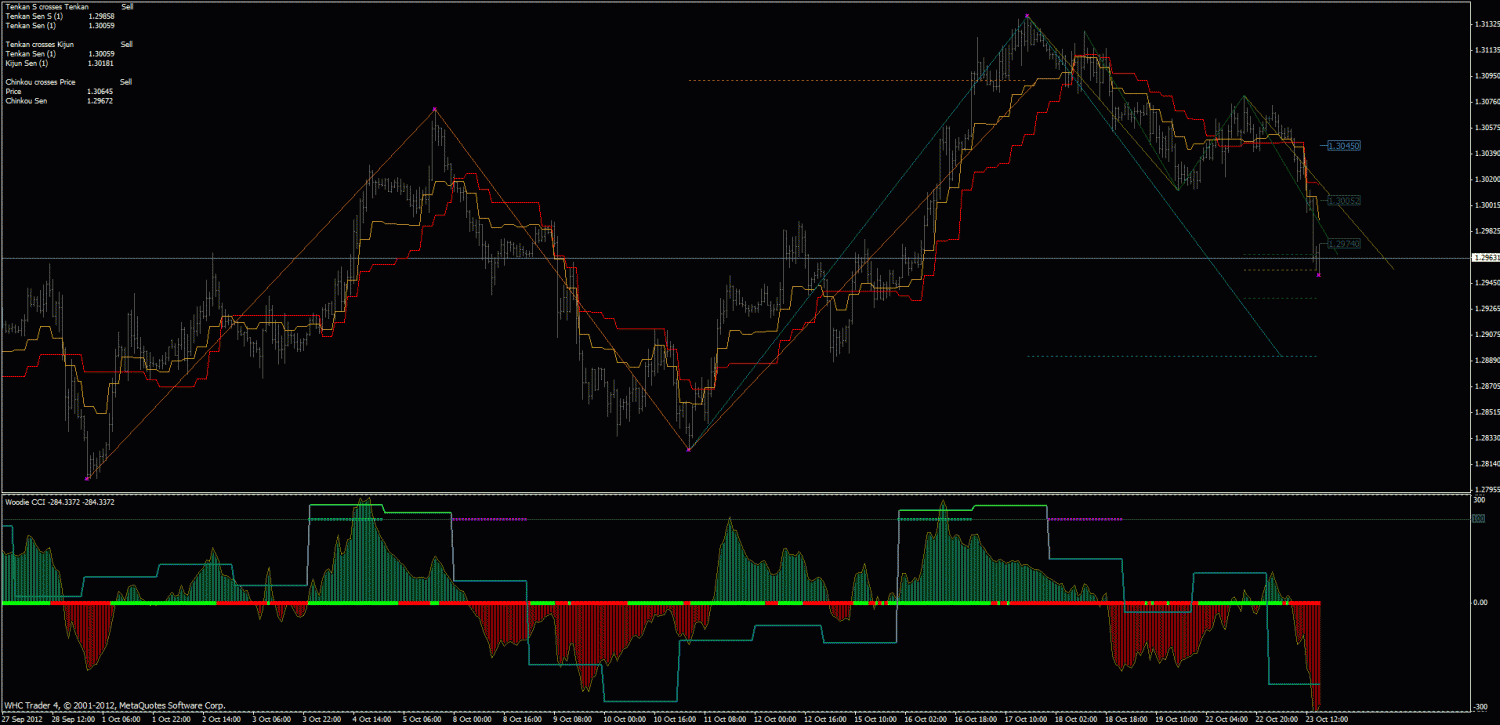The width and height of the screenshot is (1500, 725).
Task: Click the 1.29740 price label on the chart
Action: pos(1343,243)
